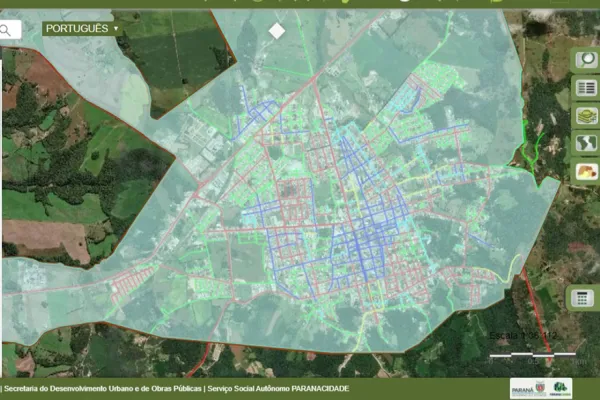Image resolution: width=600 pixels, height=400 pixels.
Task: Open the calculator measurement tool
Action: pyautogui.click(x=582, y=298)
